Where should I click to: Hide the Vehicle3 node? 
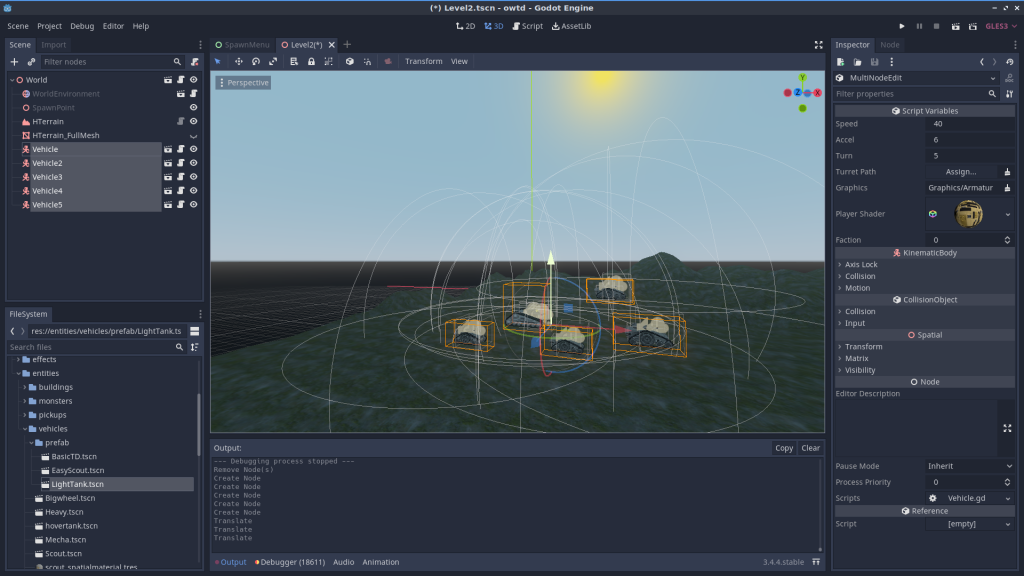coord(193,177)
